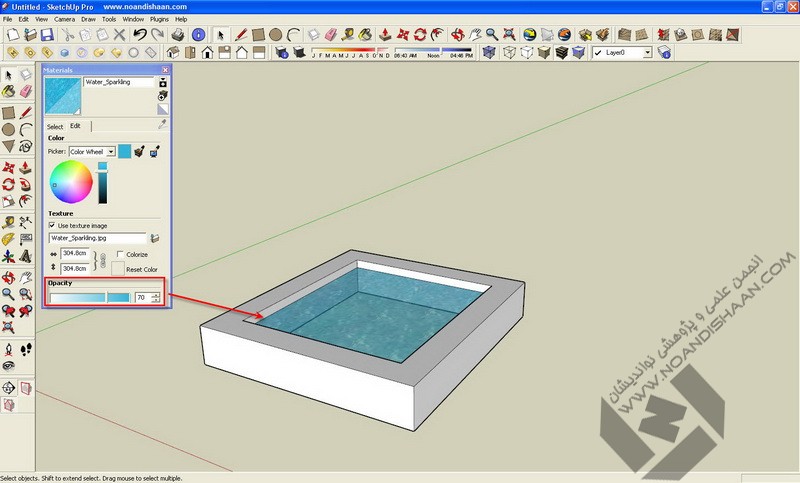Viewport: 800px width, 483px height.
Task: Activate the eyedropper sample paint tool
Action: pyautogui.click(x=163, y=125)
